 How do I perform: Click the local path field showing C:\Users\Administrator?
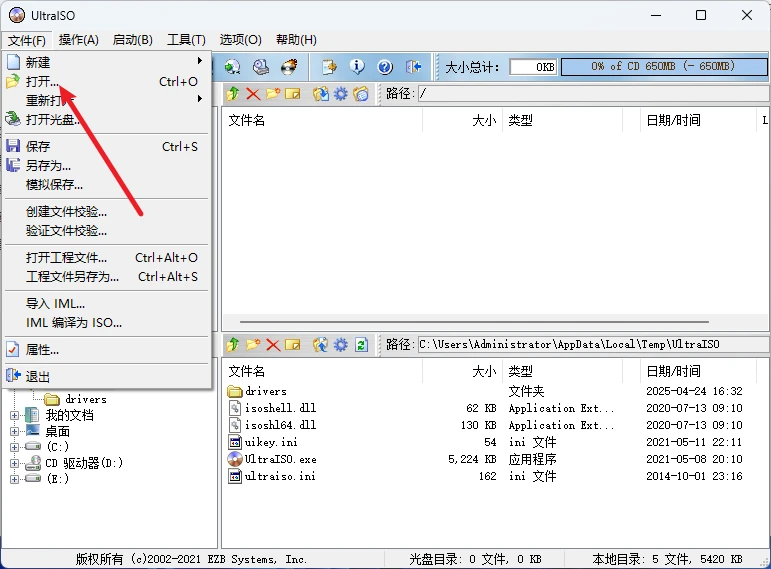[x=593, y=345]
